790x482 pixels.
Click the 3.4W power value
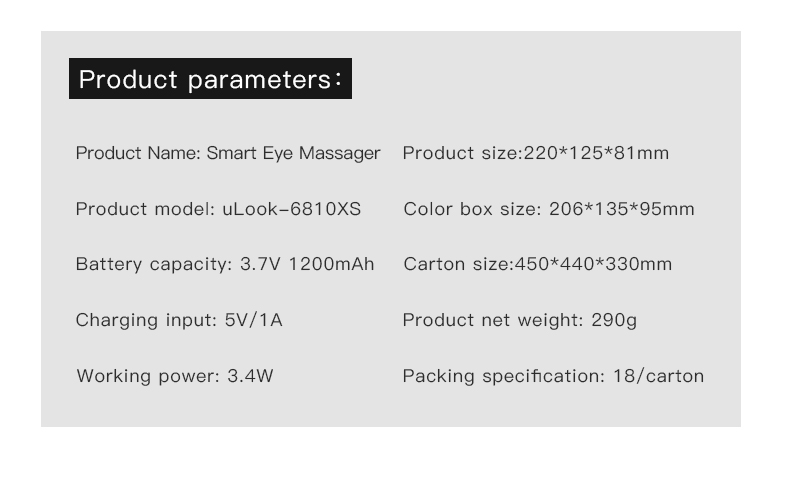tap(250, 376)
